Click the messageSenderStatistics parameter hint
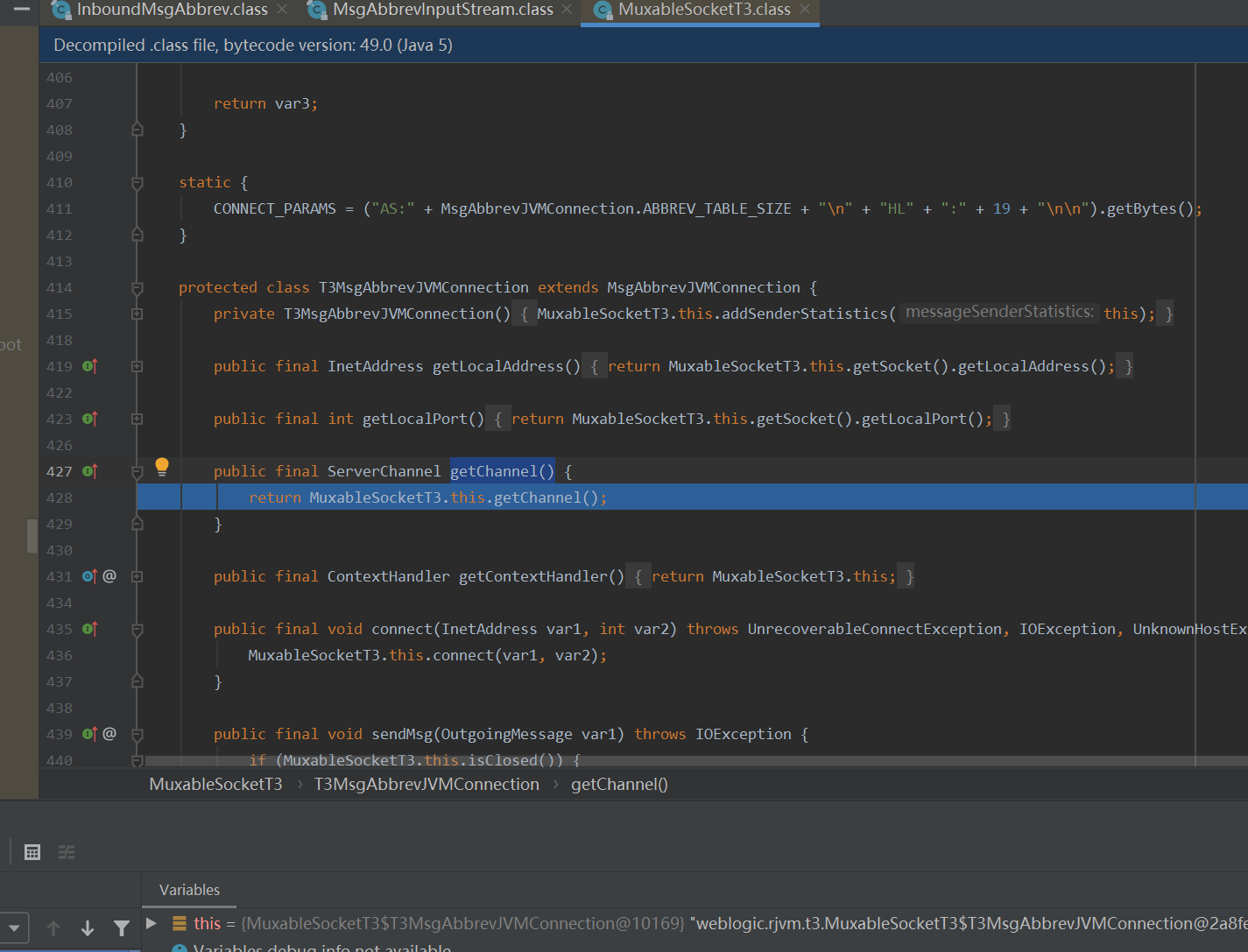This screenshot has width=1248, height=952. (x=999, y=312)
